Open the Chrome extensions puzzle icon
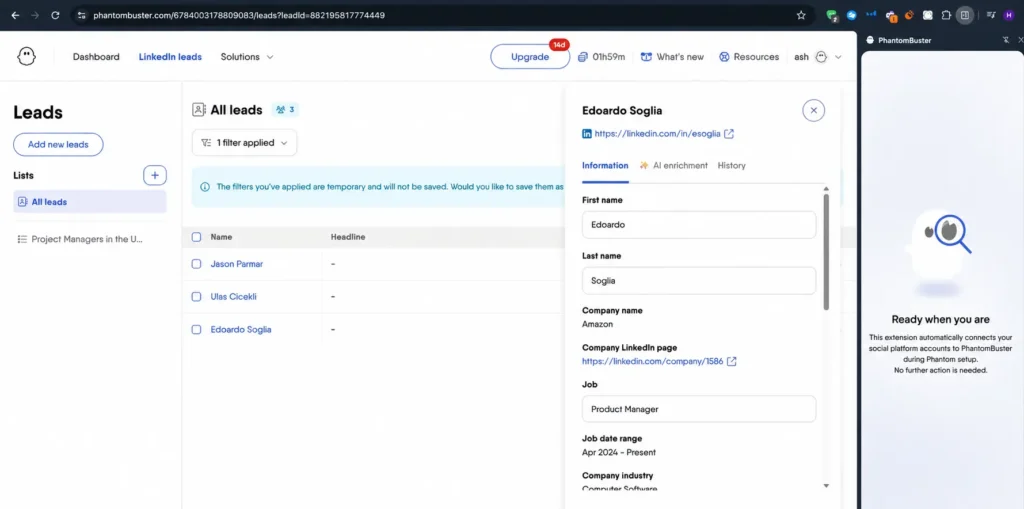The image size is (1024, 509). click(946, 15)
